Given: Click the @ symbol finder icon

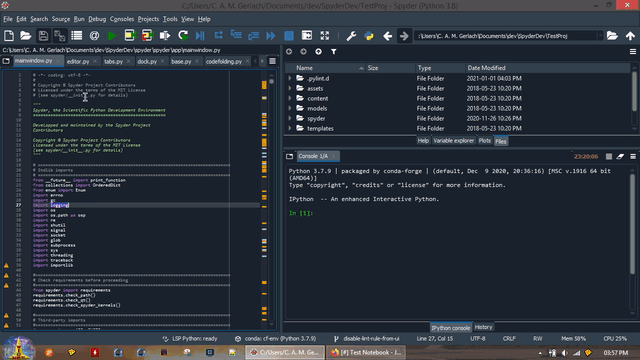Looking at the screenshot, I should coord(94,36).
